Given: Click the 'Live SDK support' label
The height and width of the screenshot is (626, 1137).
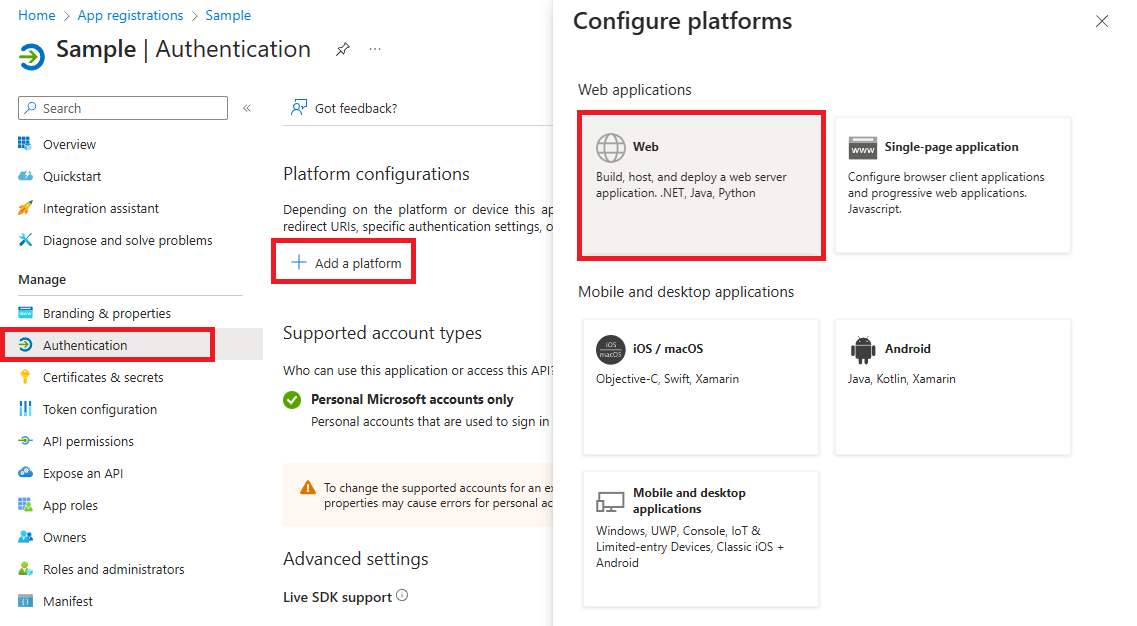Looking at the screenshot, I should coord(337,597).
